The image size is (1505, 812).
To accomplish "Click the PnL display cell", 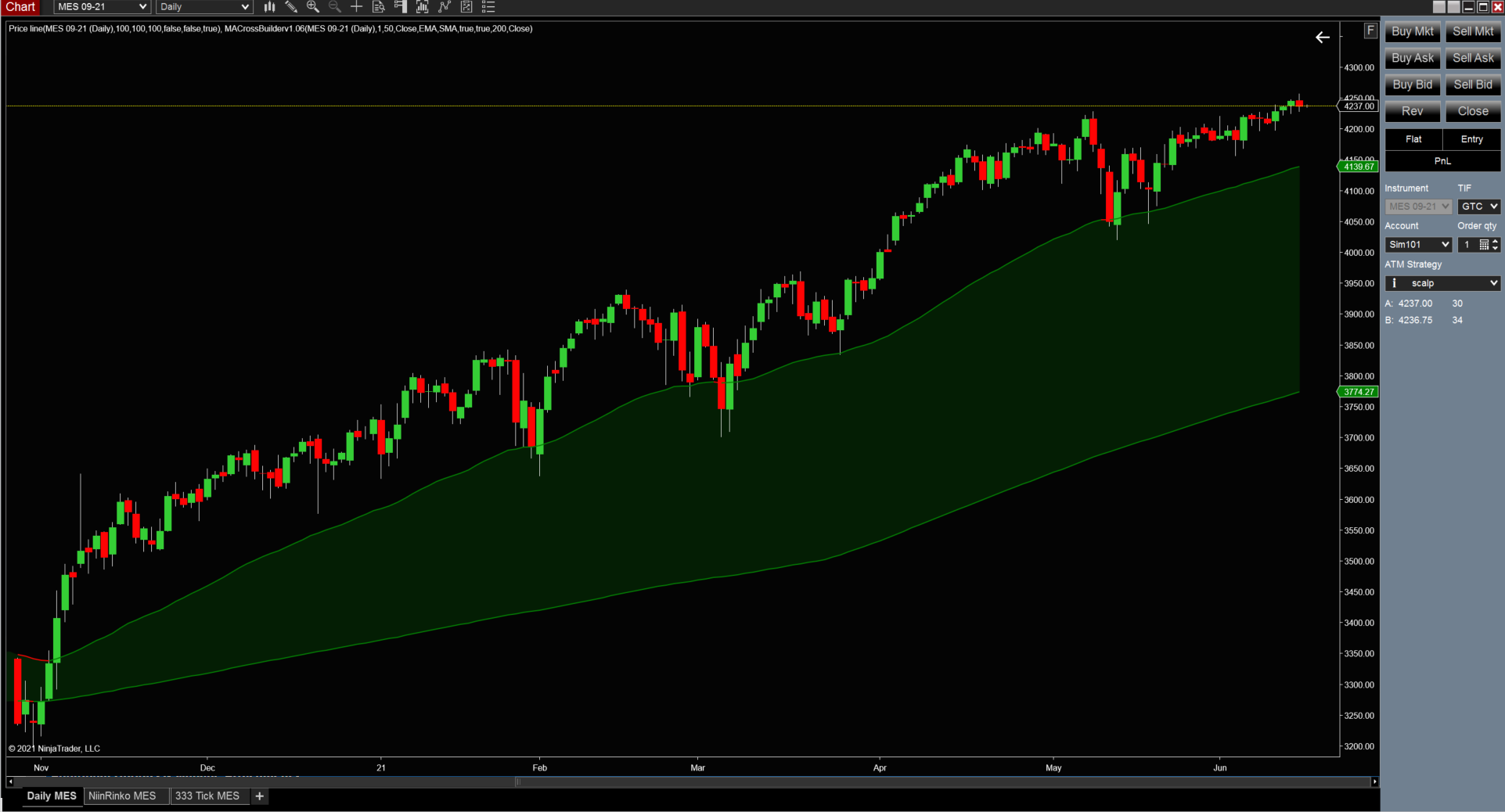I will 1442,161.
